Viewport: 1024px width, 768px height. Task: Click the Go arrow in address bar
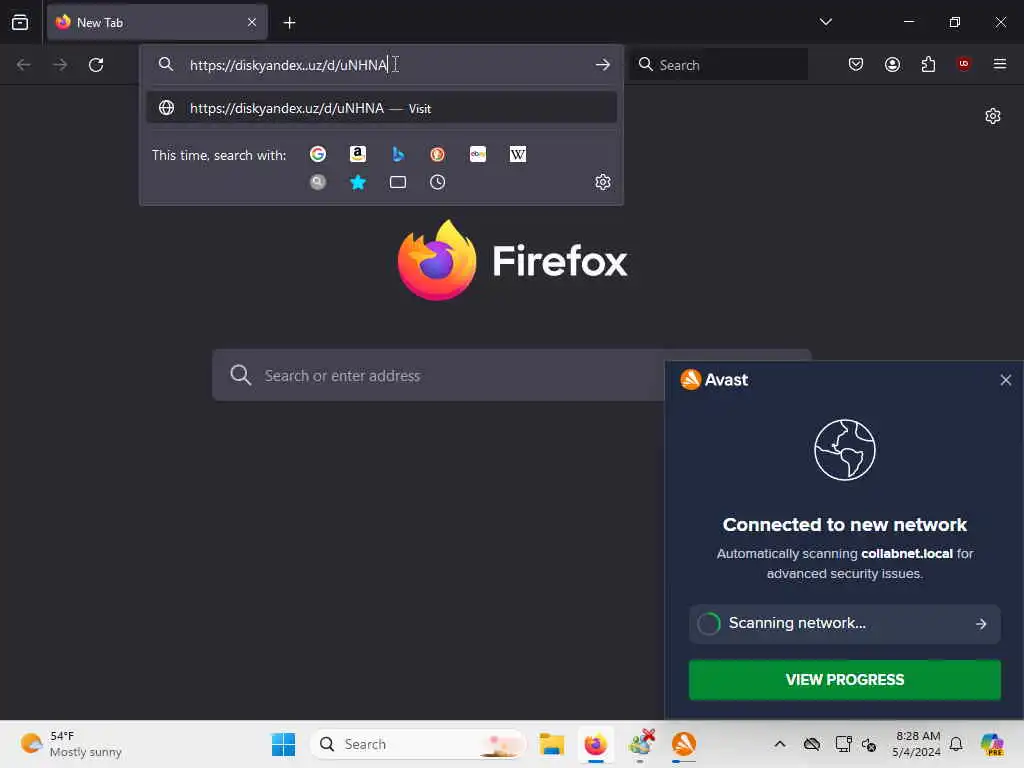tap(602, 65)
